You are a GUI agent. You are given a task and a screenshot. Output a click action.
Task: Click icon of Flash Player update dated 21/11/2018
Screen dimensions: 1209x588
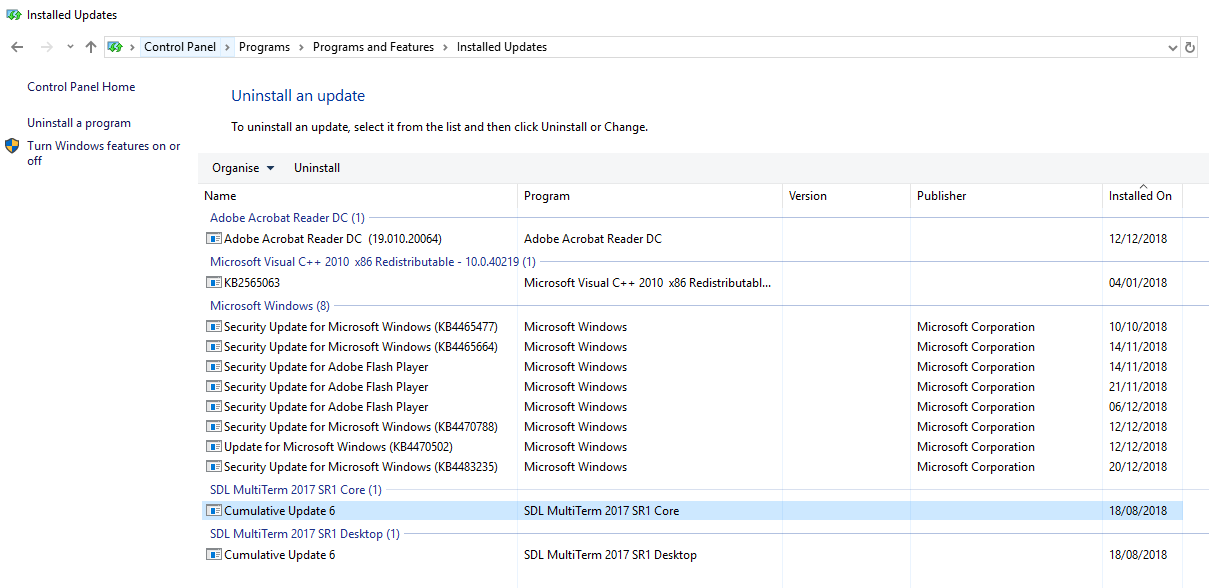(213, 387)
